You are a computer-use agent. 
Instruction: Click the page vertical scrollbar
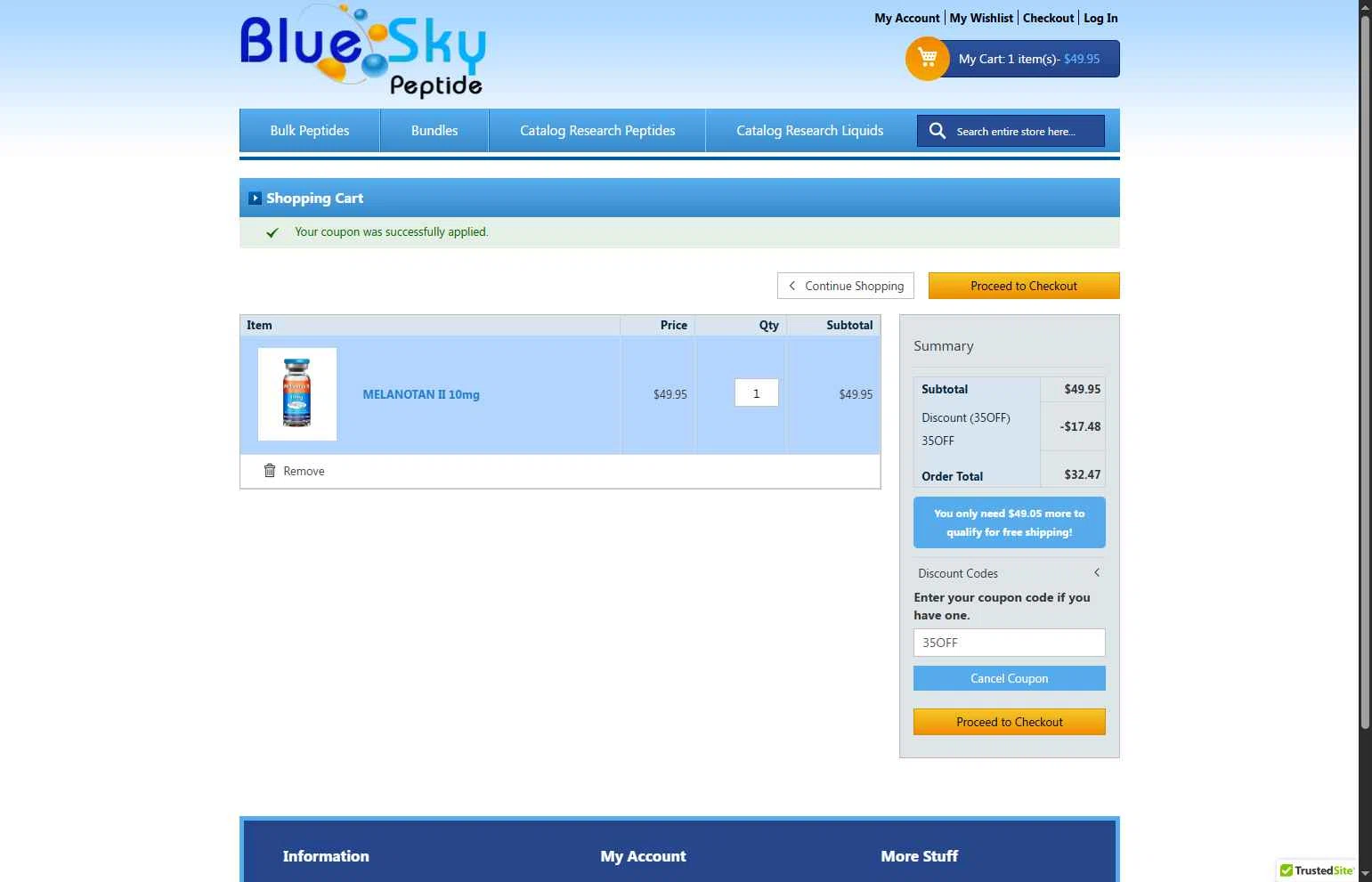(x=1365, y=374)
